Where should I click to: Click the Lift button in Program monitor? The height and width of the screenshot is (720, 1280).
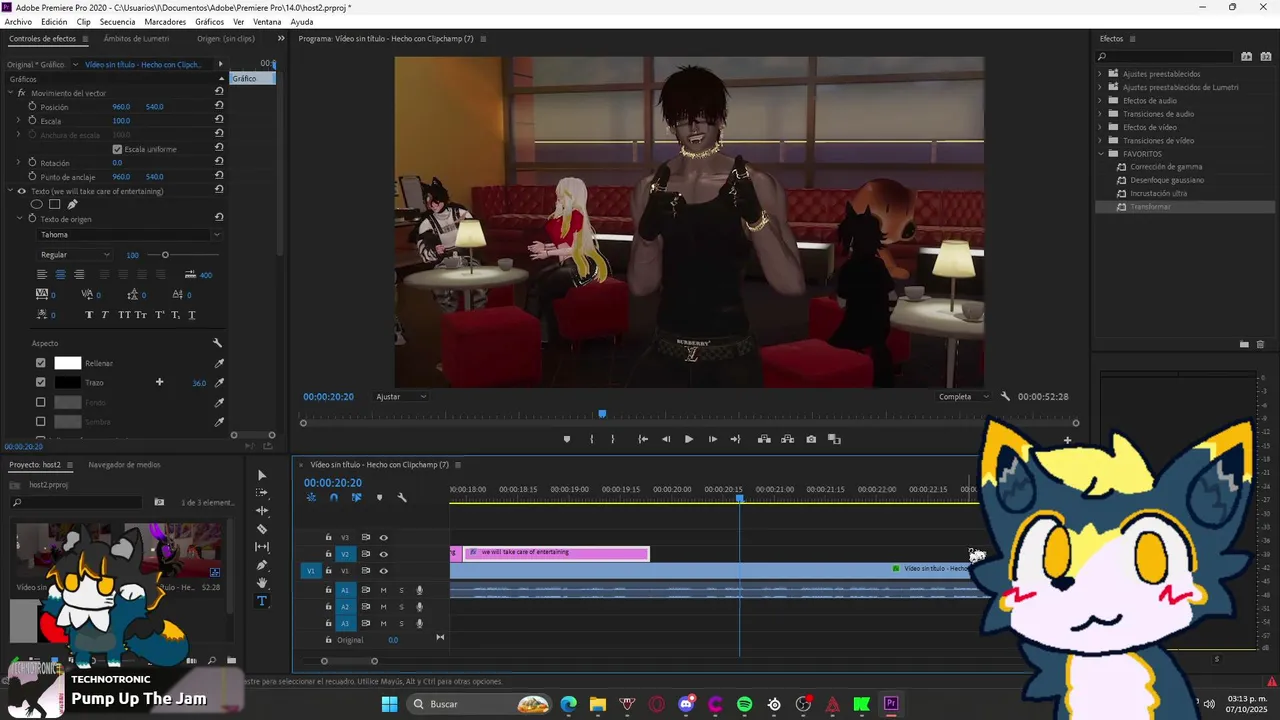[x=764, y=439]
